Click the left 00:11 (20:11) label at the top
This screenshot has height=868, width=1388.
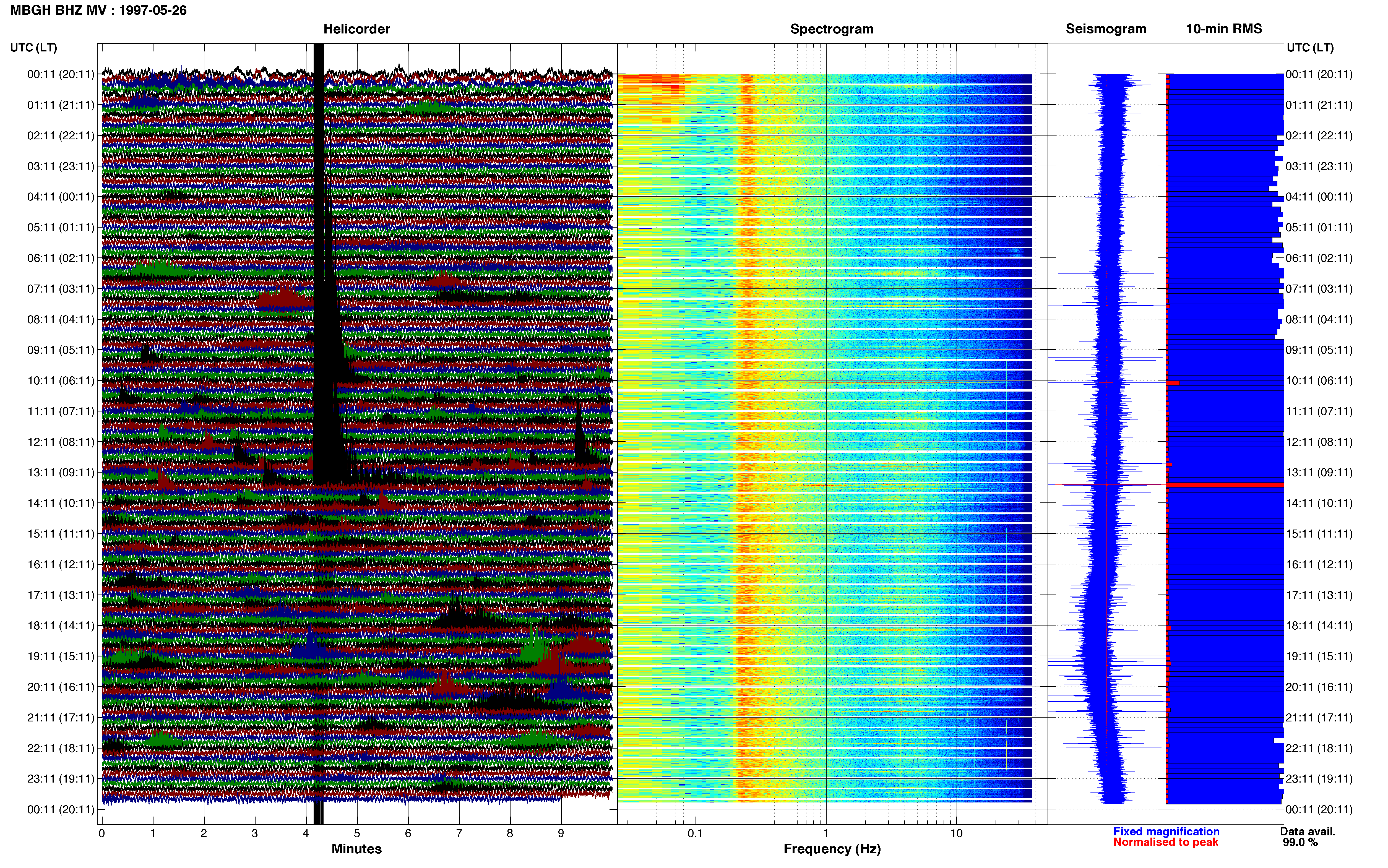pyautogui.click(x=61, y=74)
